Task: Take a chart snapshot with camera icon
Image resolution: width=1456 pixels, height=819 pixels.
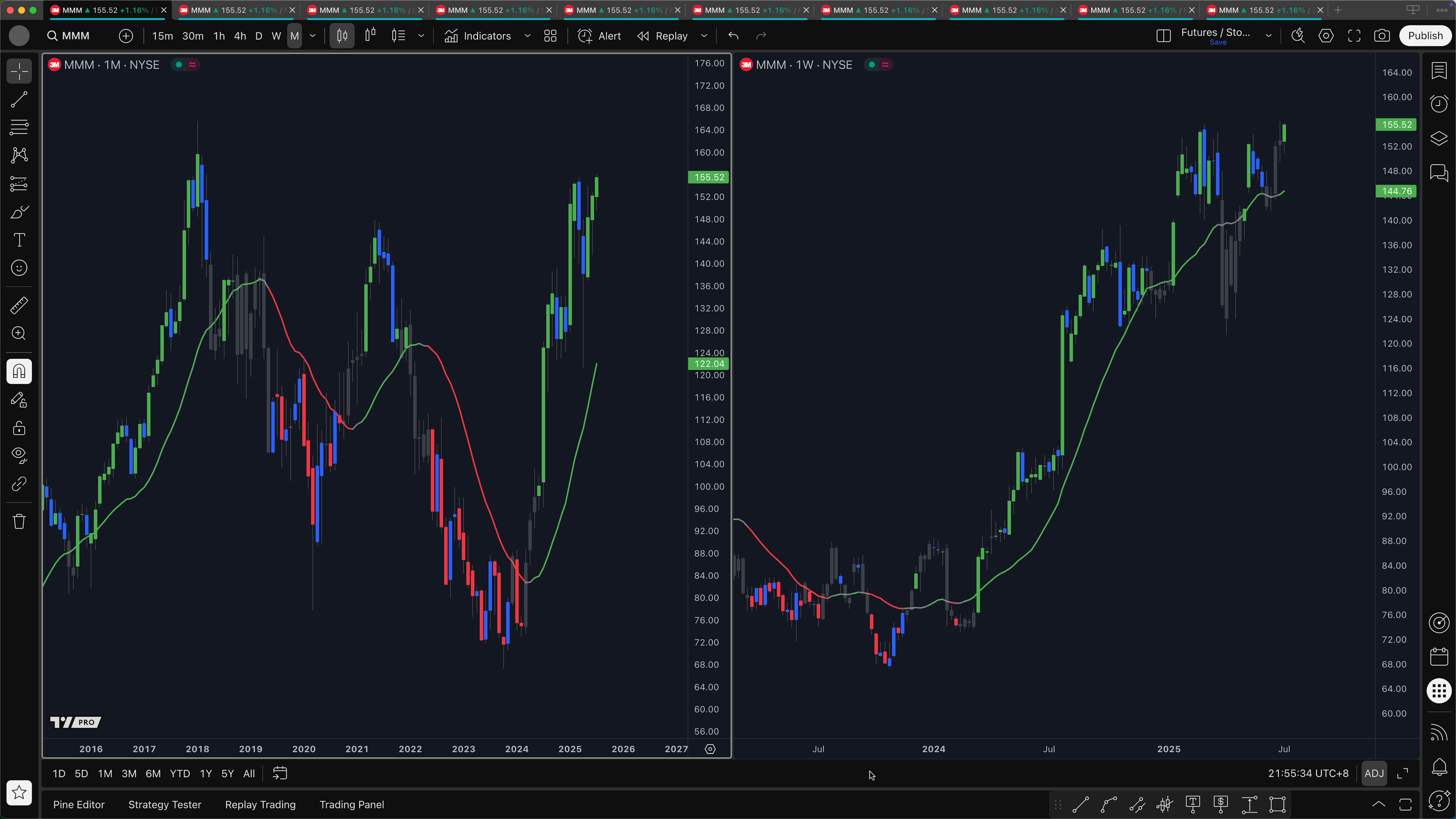Action: click(x=1382, y=36)
